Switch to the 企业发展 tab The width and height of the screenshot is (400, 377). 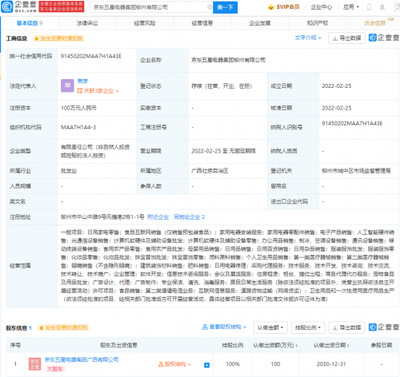pyautogui.click(x=260, y=23)
